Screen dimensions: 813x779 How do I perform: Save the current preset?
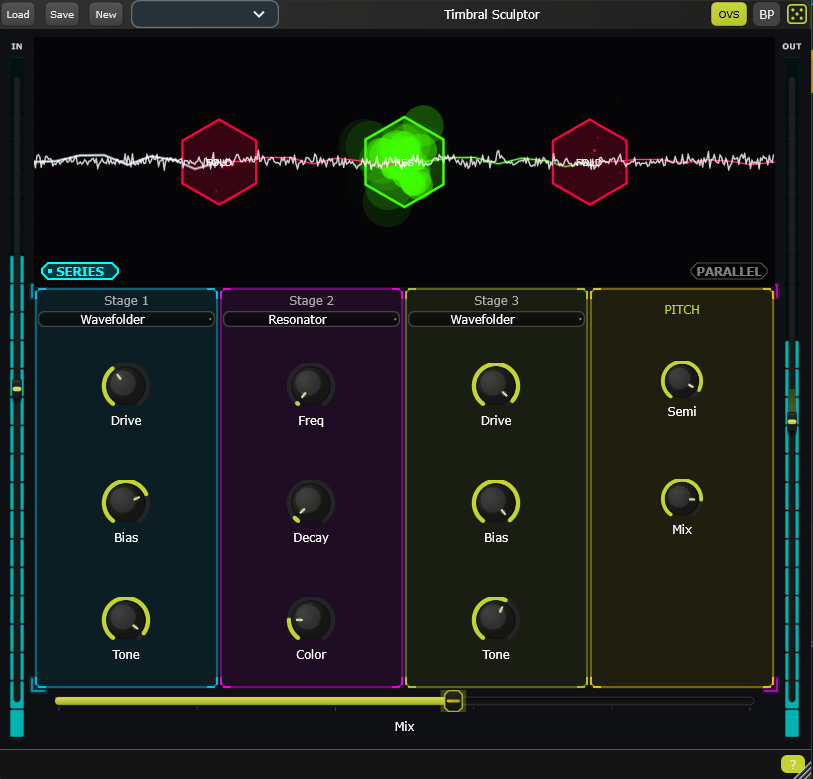pos(61,13)
